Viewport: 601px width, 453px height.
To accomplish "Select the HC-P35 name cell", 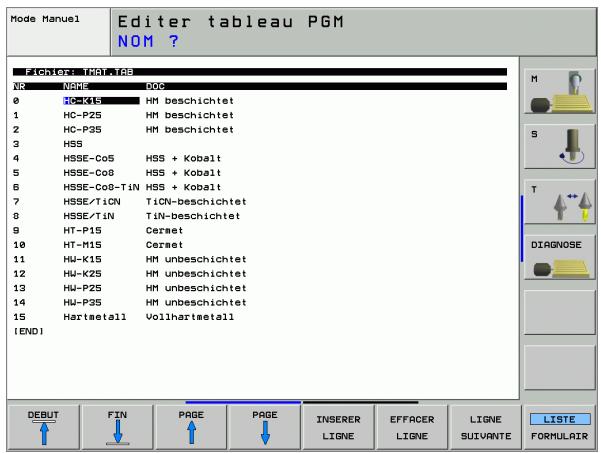I will pos(82,130).
